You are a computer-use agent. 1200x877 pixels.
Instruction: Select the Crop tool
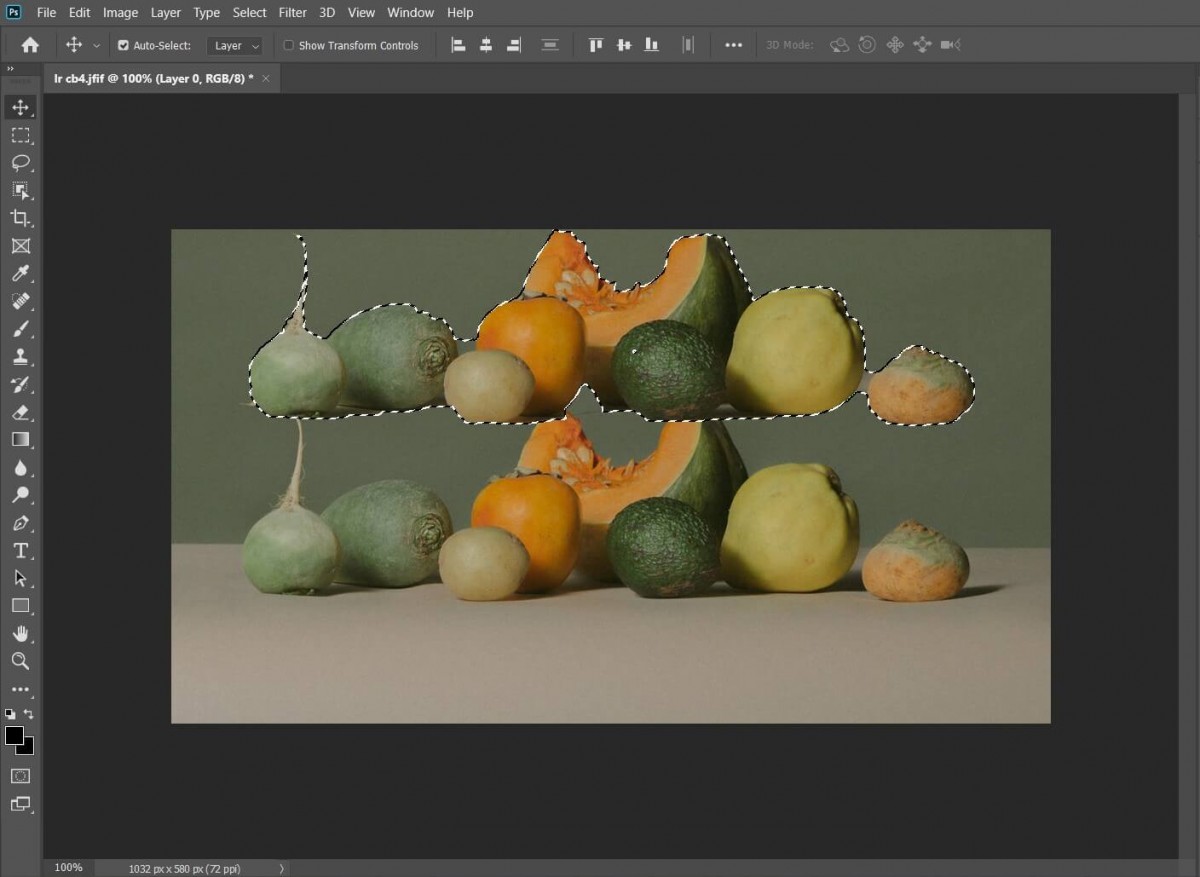pos(20,218)
